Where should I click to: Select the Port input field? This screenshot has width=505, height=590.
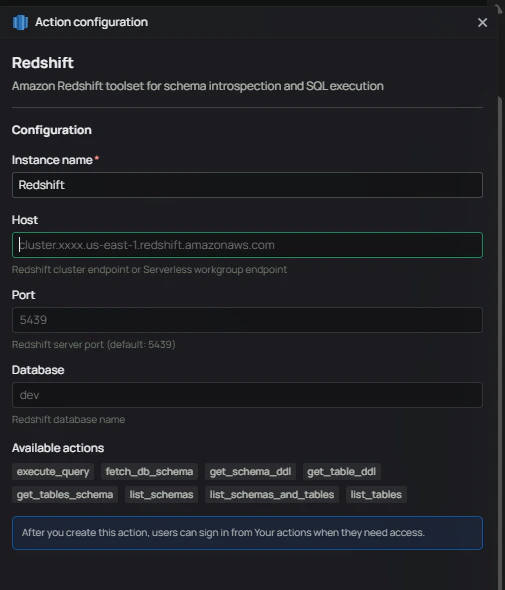[x=247, y=320]
